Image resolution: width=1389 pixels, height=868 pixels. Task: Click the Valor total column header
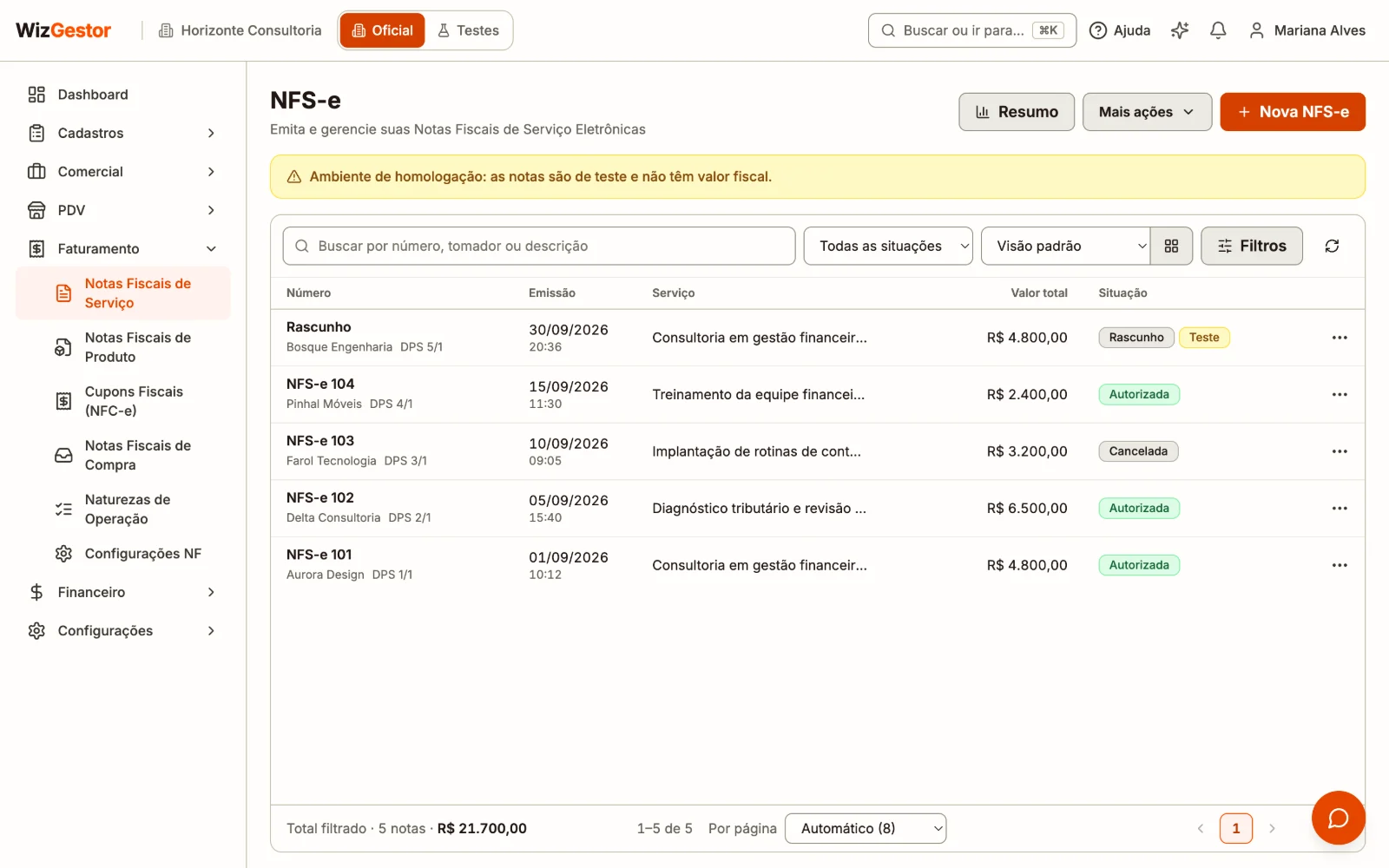1038,293
